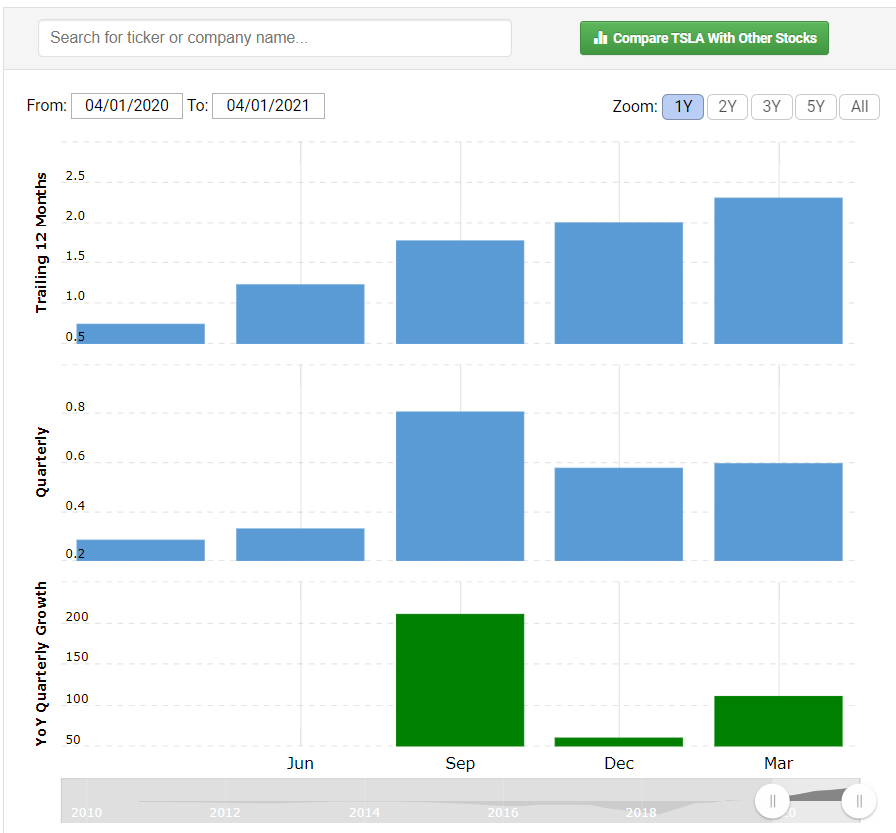
Task: Select the 3Y zoom option
Action: [771, 107]
